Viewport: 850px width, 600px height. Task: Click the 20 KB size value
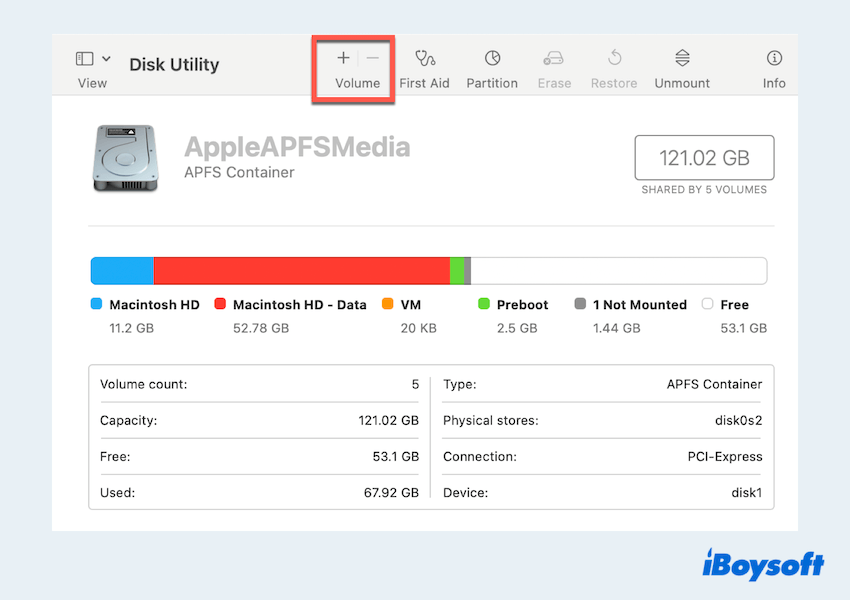coord(418,328)
